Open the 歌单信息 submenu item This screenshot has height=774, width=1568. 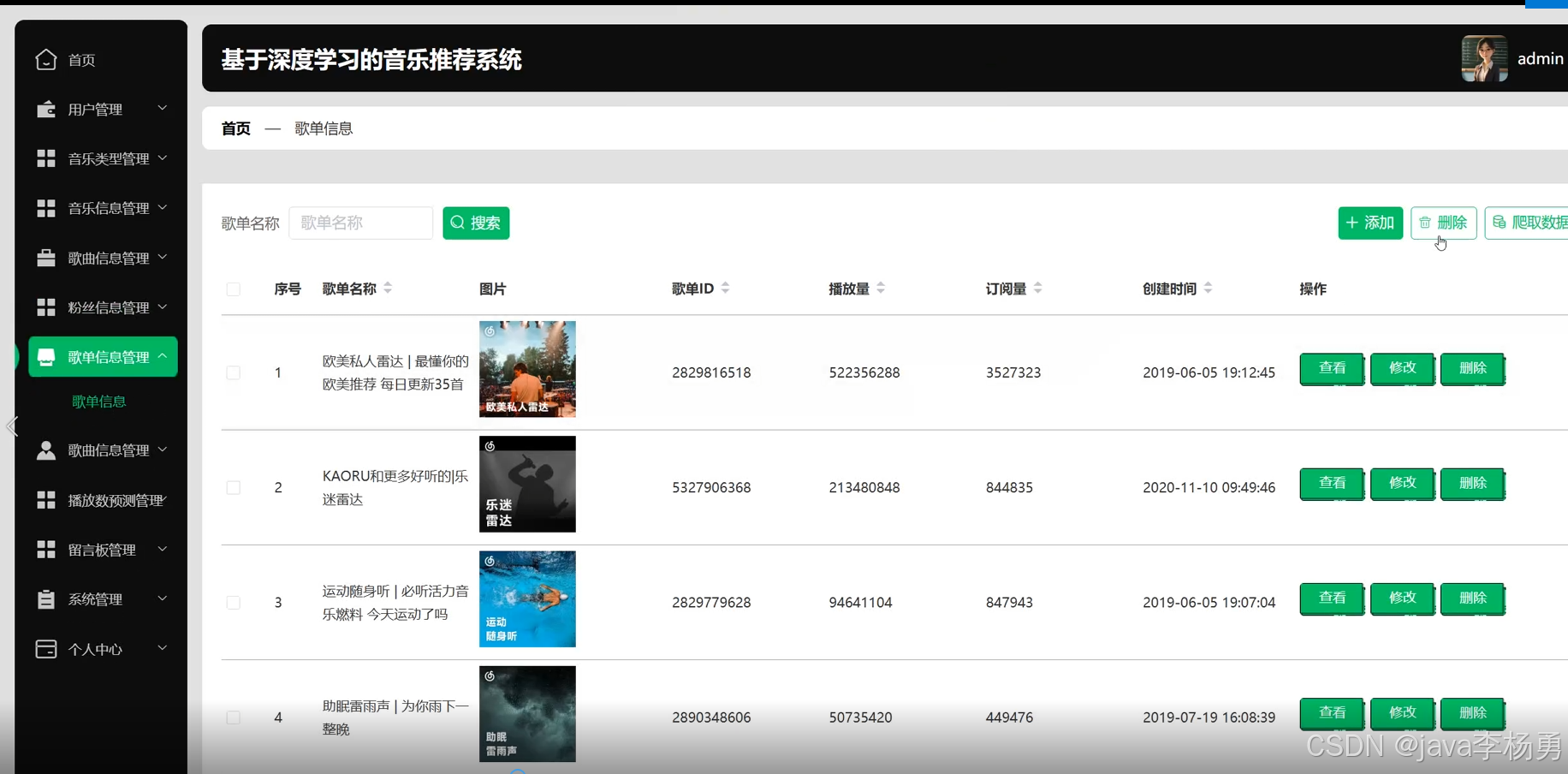click(99, 401)
